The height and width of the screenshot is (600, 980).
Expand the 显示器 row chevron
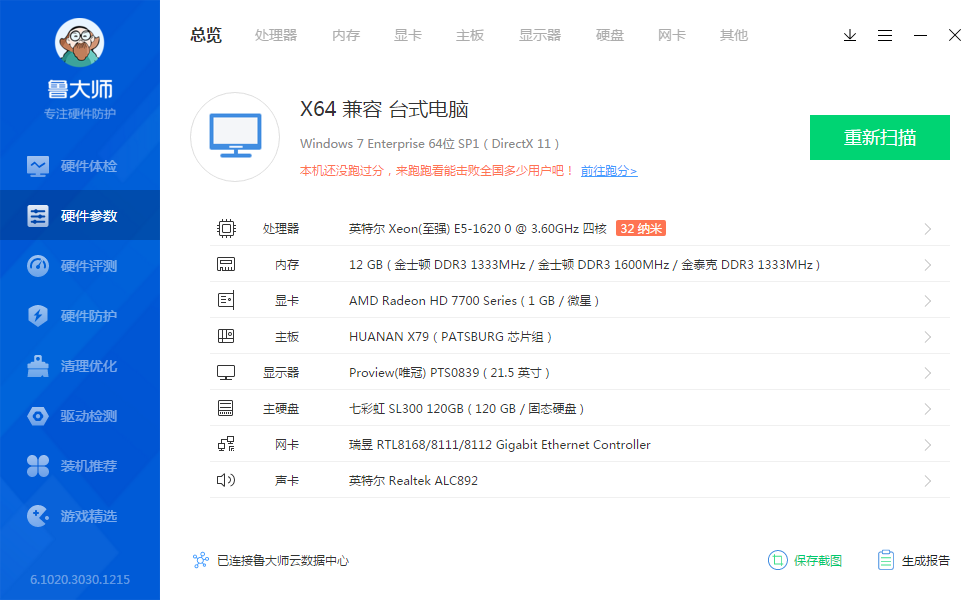pos(928,372)
